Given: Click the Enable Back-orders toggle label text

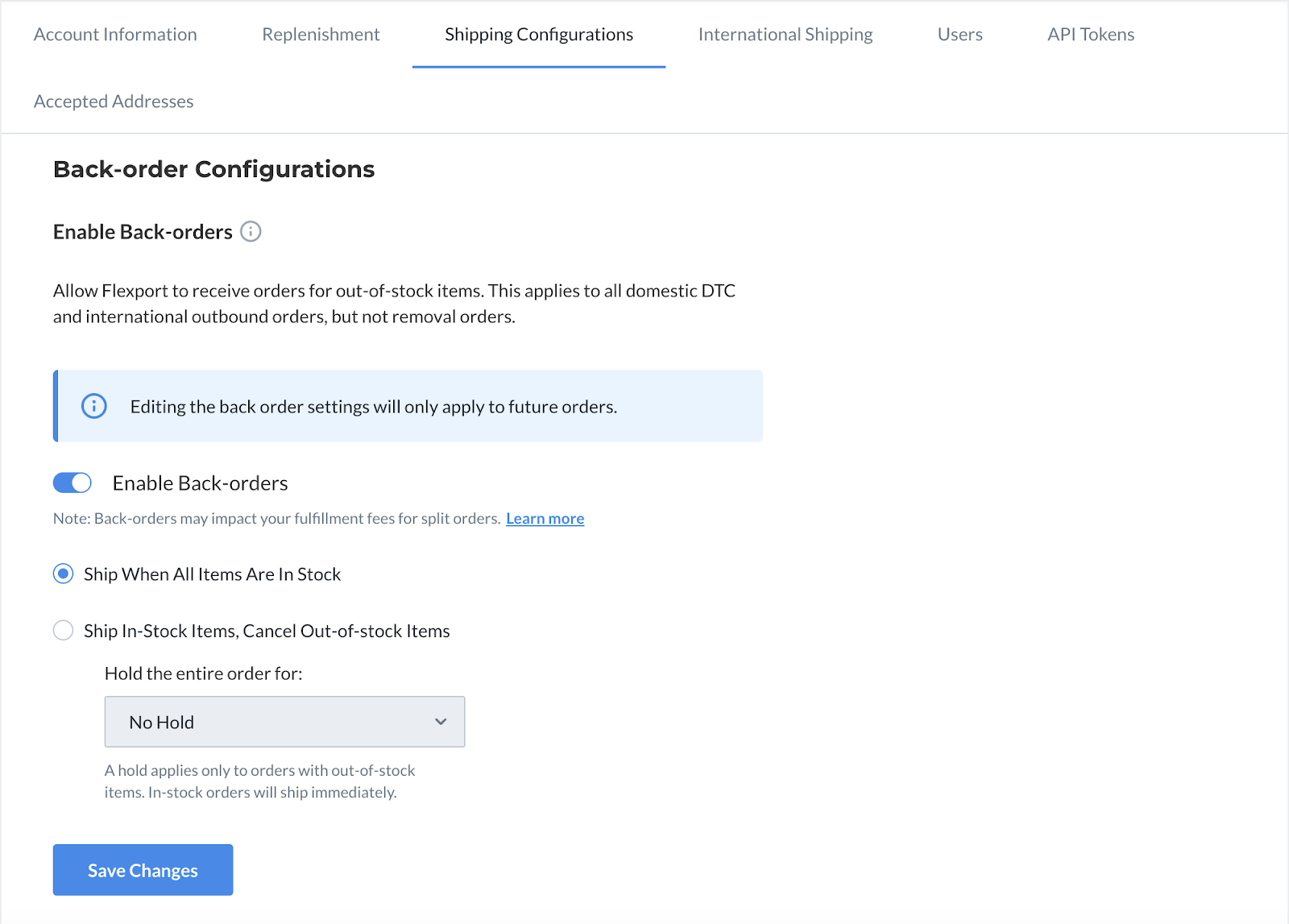Looking at the screenshot, I should [x=200, y=483].
